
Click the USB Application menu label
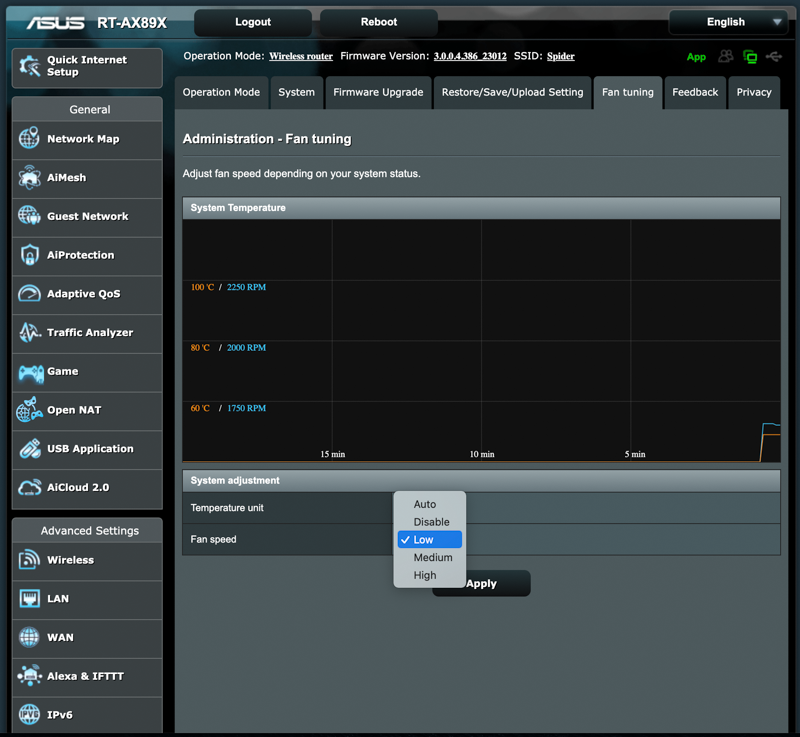[90, 449]
